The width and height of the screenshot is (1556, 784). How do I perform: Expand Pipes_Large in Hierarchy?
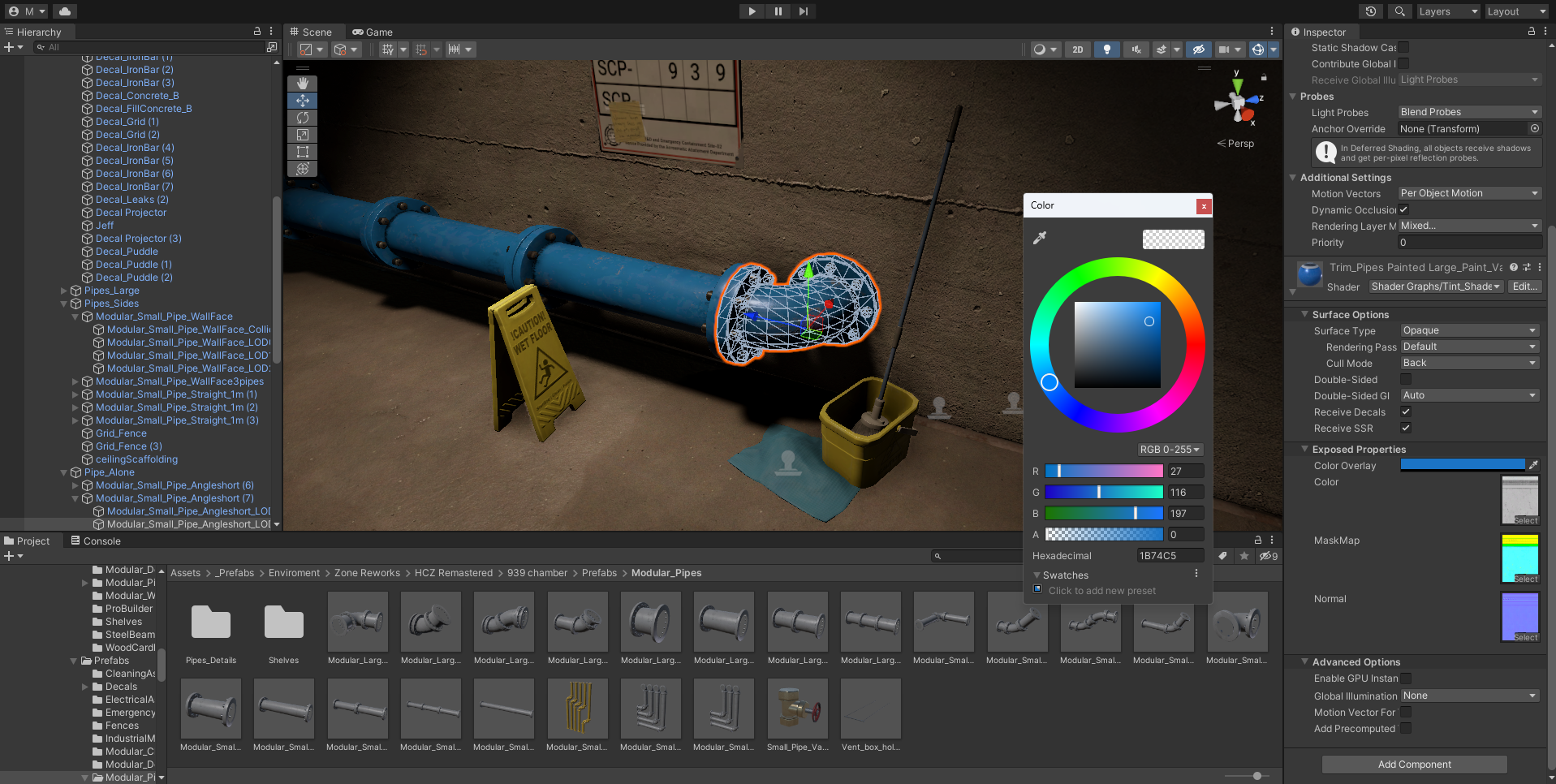pos(64,291)
